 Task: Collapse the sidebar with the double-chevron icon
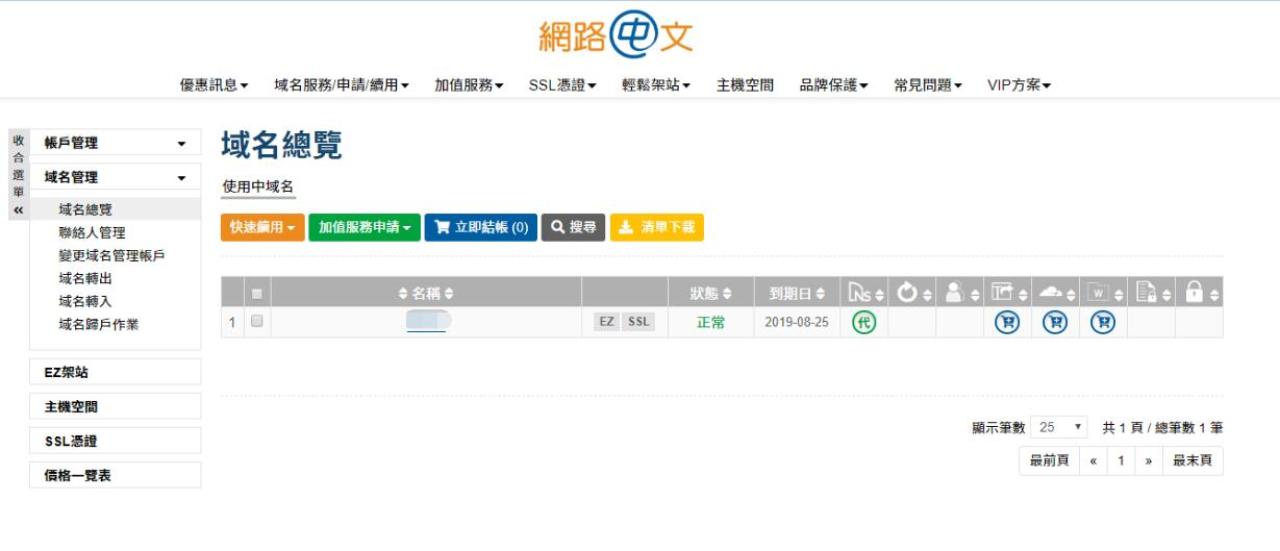point(18,211)
